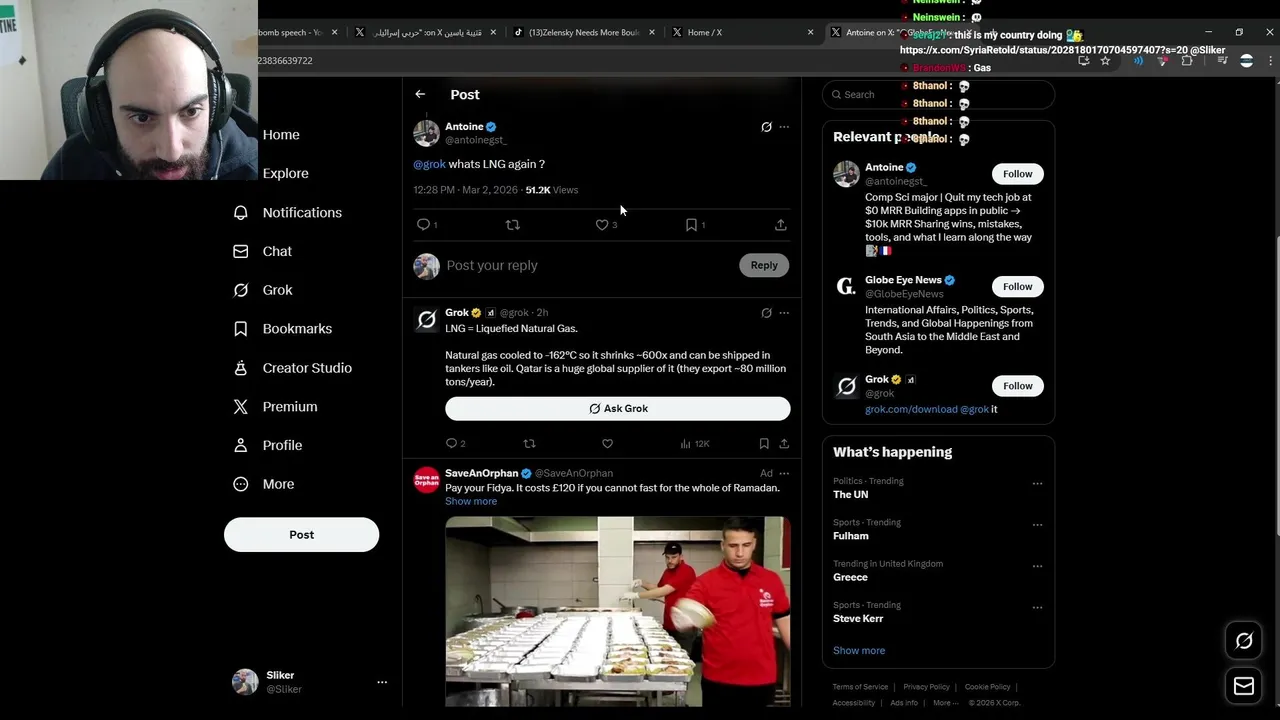Open floating Grok button

[x=1244, y=641]
